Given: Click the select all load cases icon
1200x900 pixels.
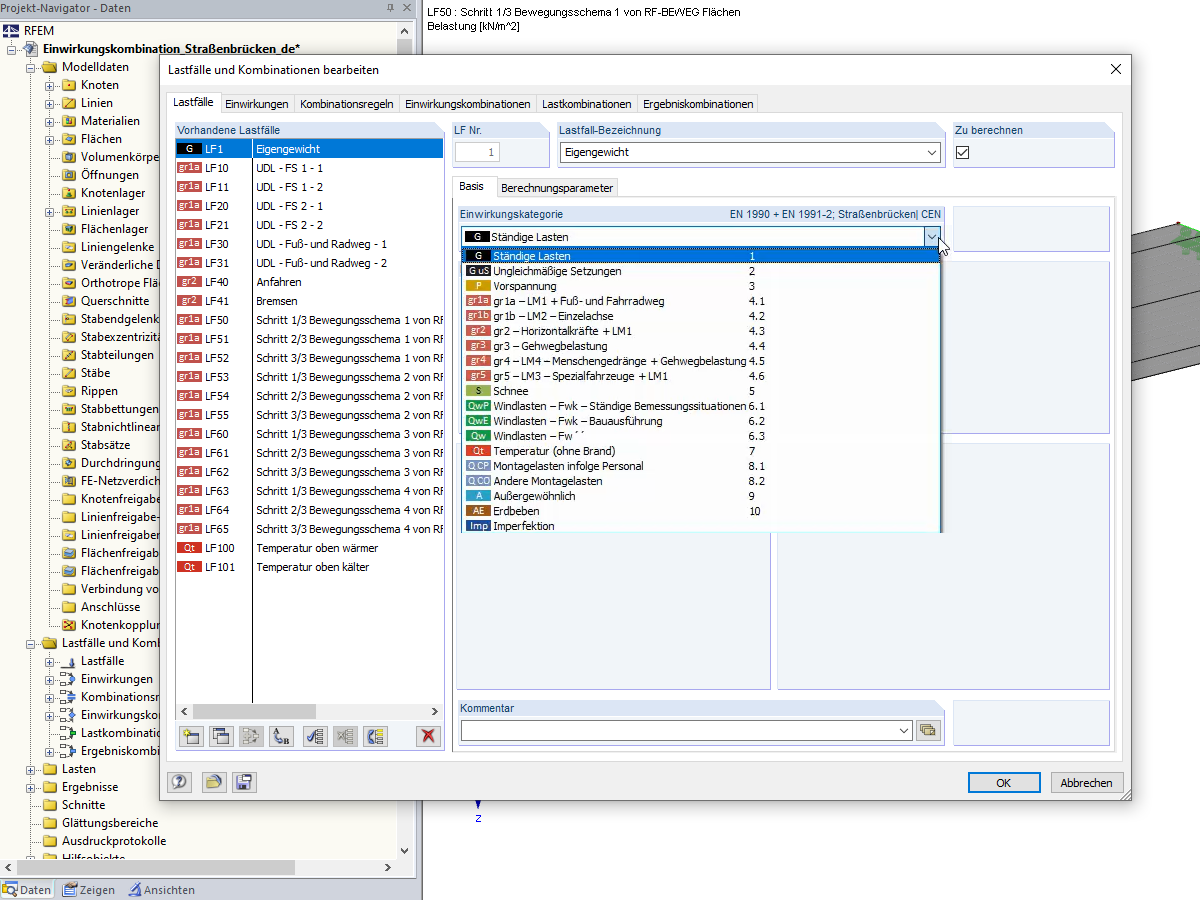Looking at the screenshot, I should (x=315, y=736).
